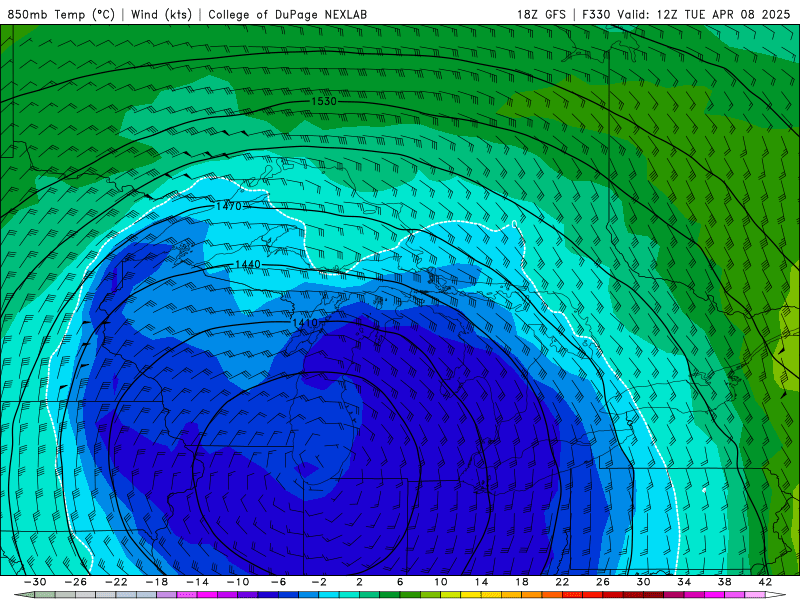Click the 1530 height contour label
800x600 pixels.
tap(324, 102)
